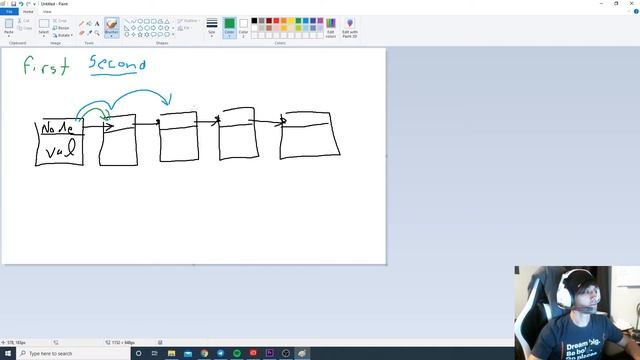
Task: Choose the Five-point star shape
Action: coord(140,35)
